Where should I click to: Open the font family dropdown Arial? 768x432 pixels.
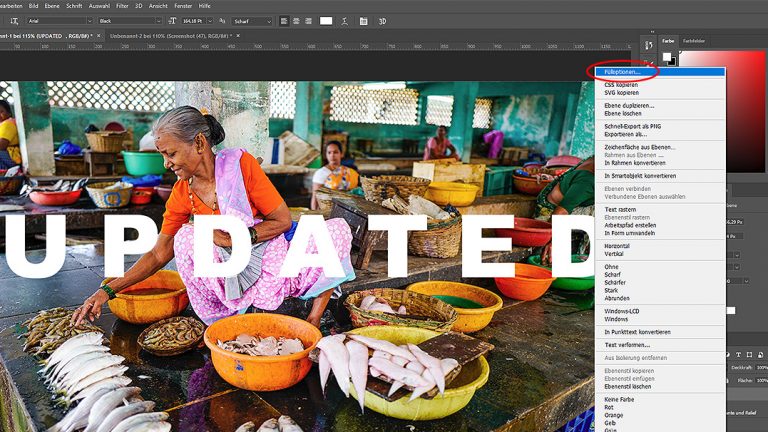click(60, 21)
